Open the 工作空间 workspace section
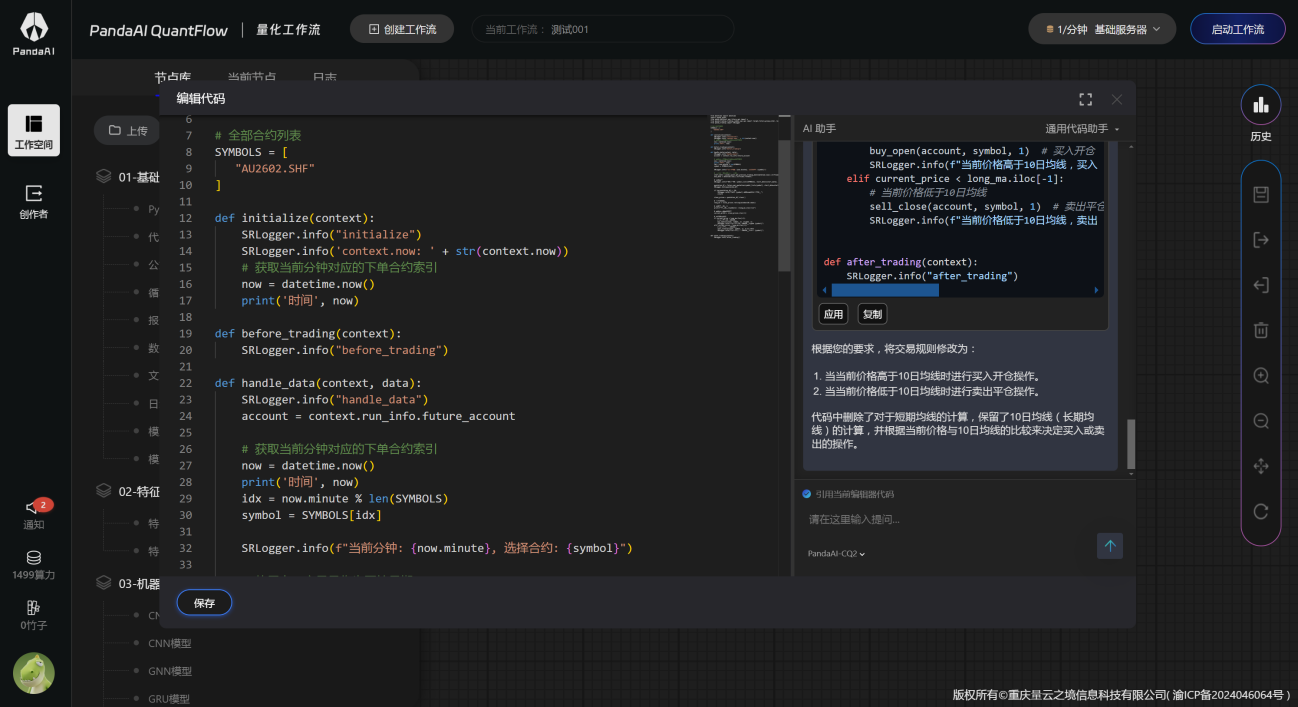This screenshot has width=1298, height=707. click(x=34, y=131)
